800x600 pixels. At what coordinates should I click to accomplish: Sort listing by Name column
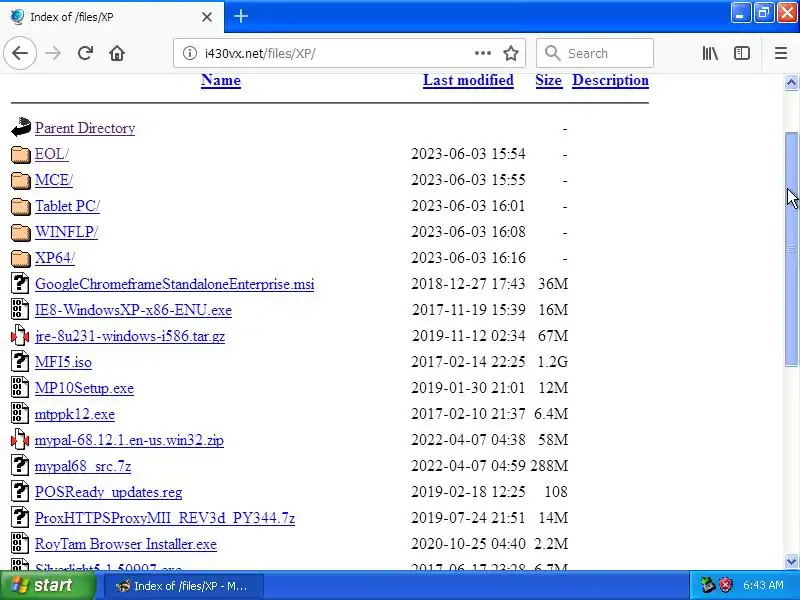coord(220,81)
